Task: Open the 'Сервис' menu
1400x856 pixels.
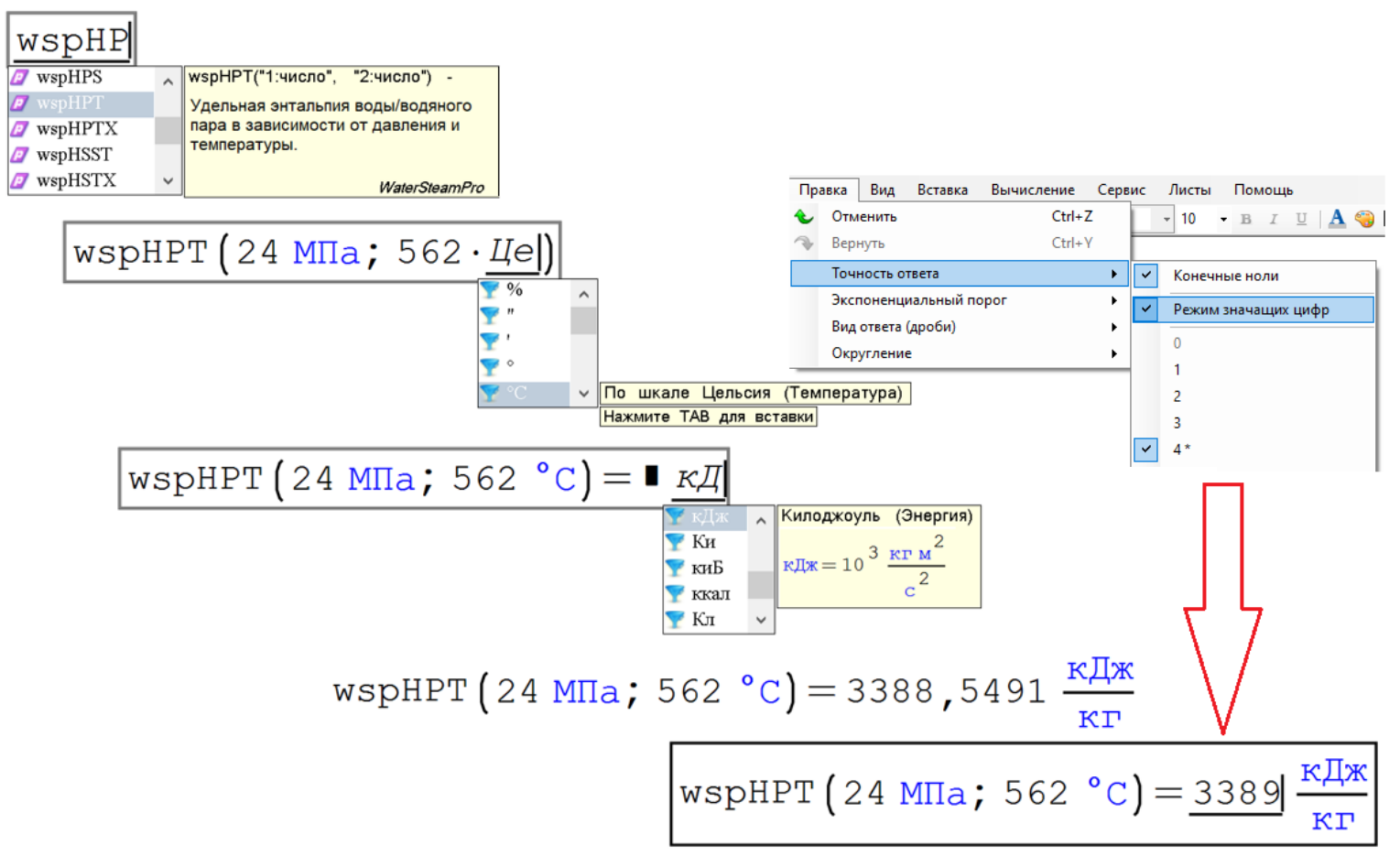Action: [1121, 190]
